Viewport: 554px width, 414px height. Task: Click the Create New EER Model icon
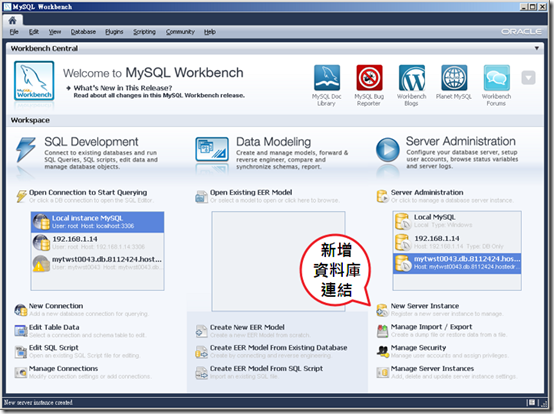coord(201,331)
